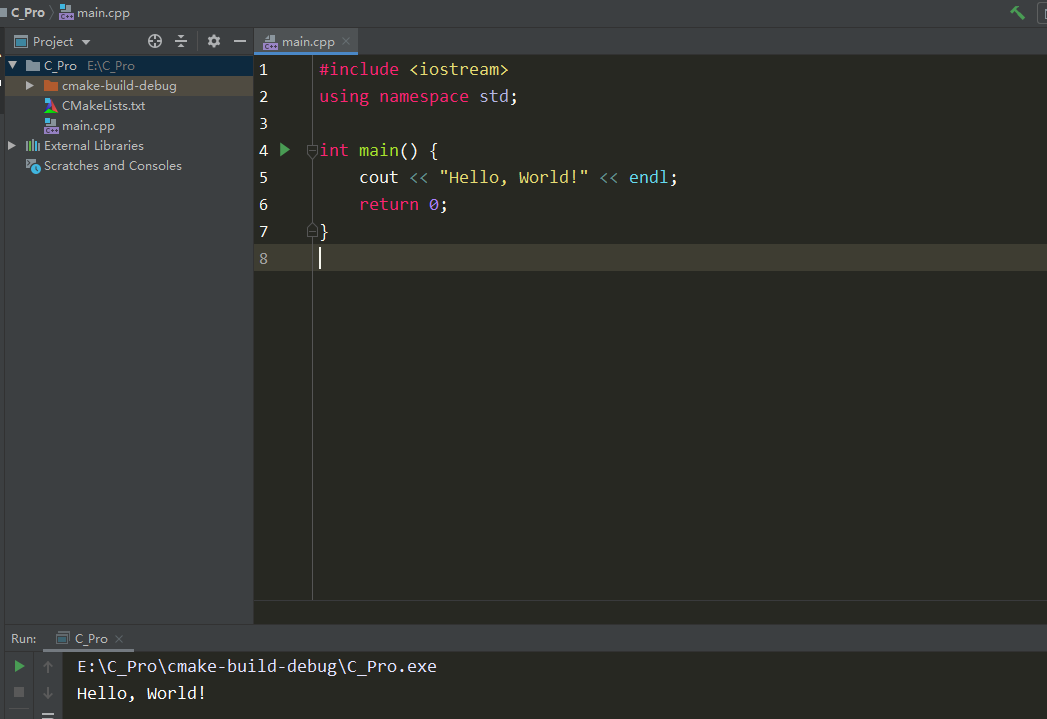Click the down arrow in Run panel

pyautogui.click(x=47, y=693)
